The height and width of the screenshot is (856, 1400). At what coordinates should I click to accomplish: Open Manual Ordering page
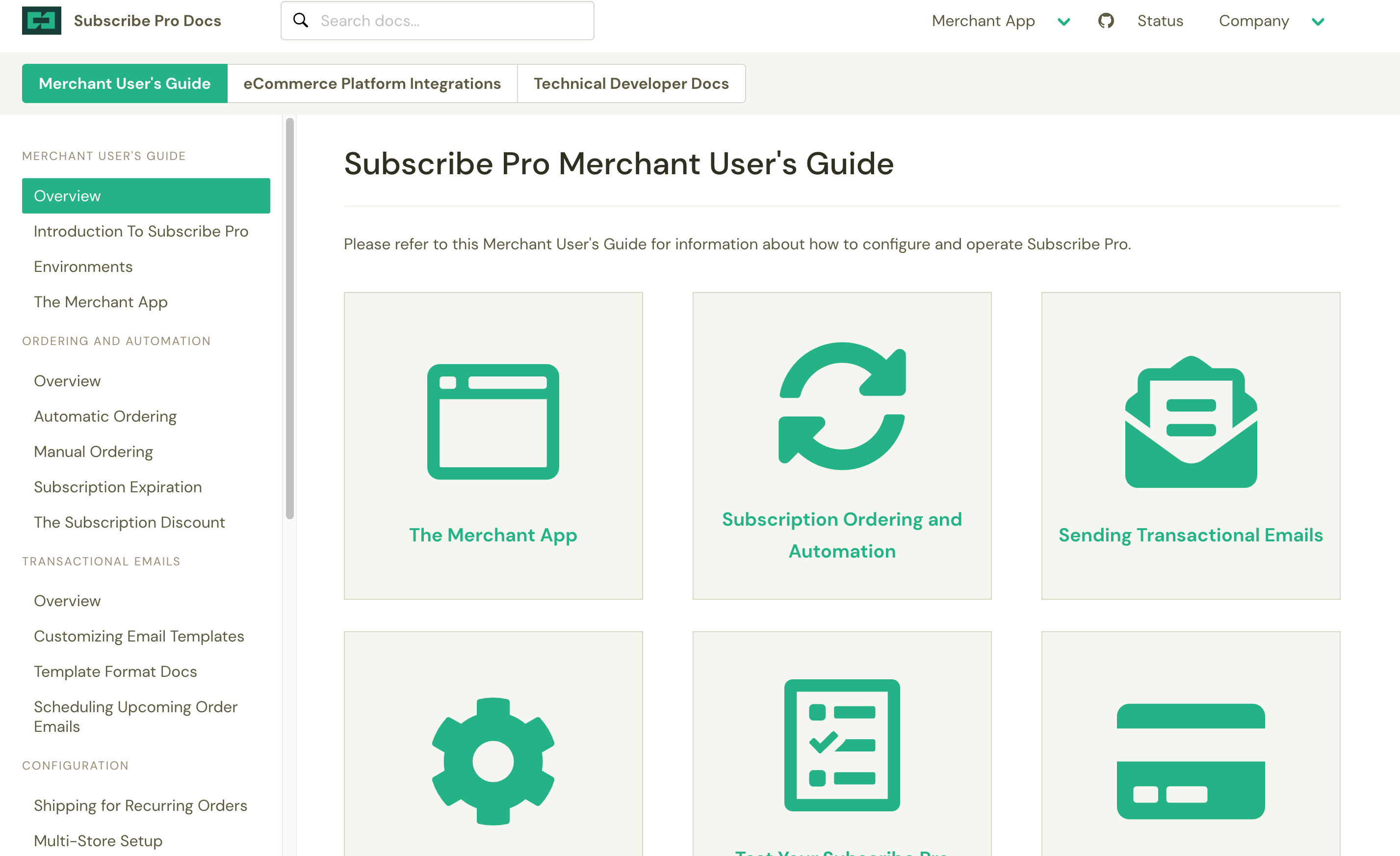click(93, 451)
